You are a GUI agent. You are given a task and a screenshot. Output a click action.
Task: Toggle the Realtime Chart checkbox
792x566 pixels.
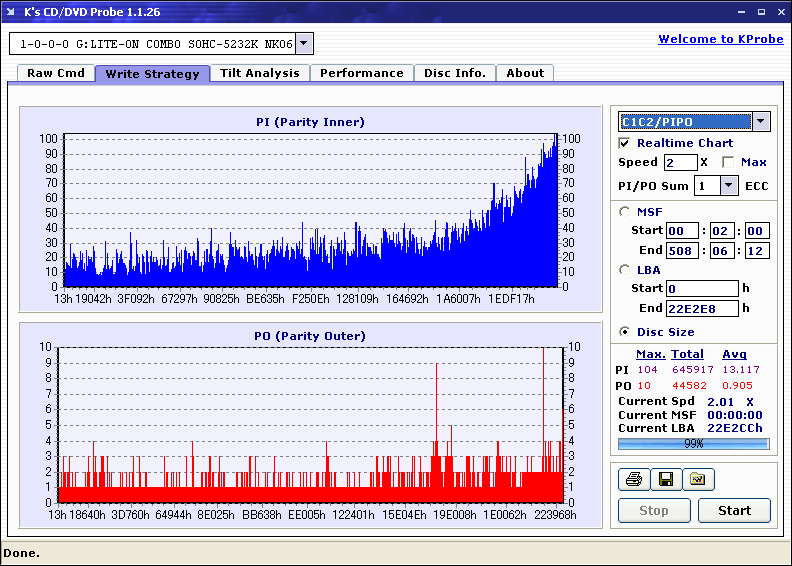[625, 143]
